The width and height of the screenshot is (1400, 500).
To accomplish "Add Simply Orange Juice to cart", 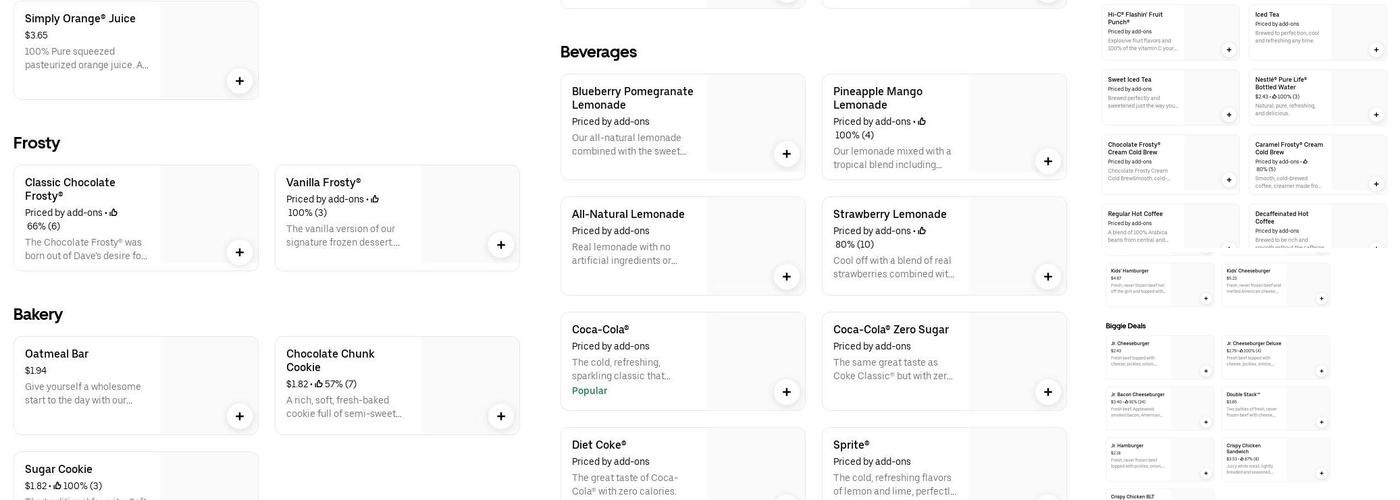I will (x=239, y=81).
